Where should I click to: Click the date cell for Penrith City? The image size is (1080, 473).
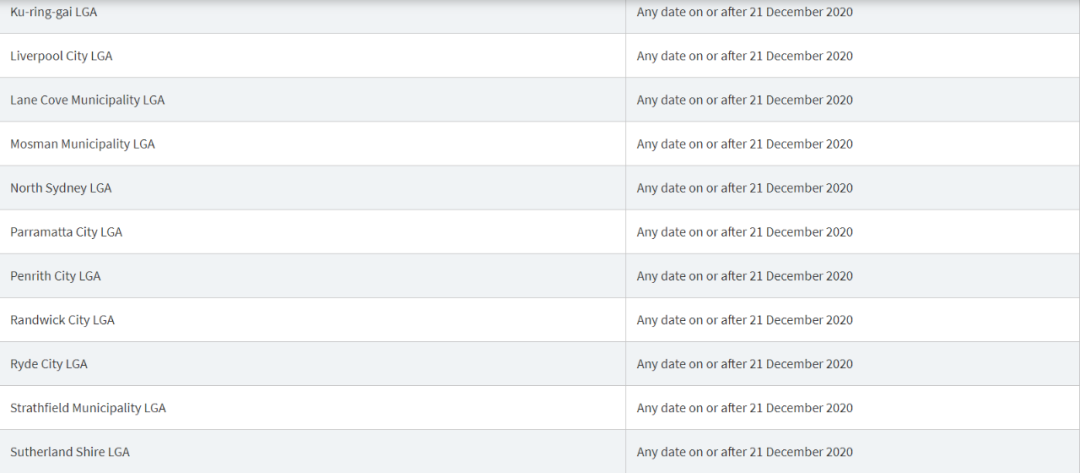[853, 276]
